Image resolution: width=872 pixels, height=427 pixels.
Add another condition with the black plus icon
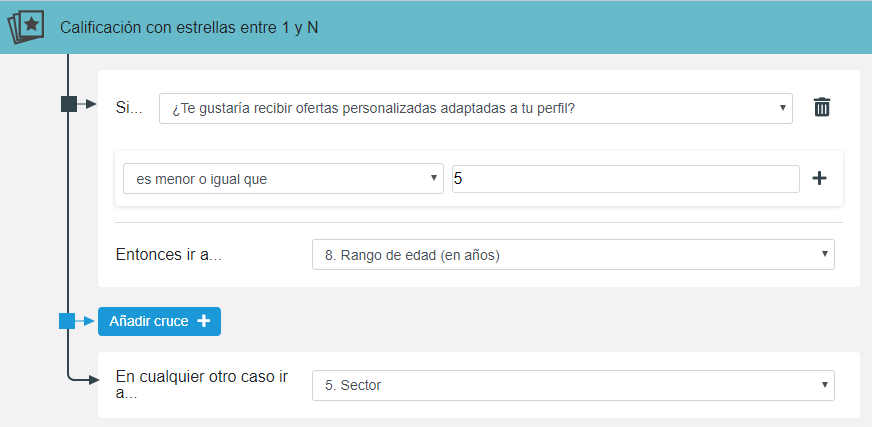click(x=819, y=178)
